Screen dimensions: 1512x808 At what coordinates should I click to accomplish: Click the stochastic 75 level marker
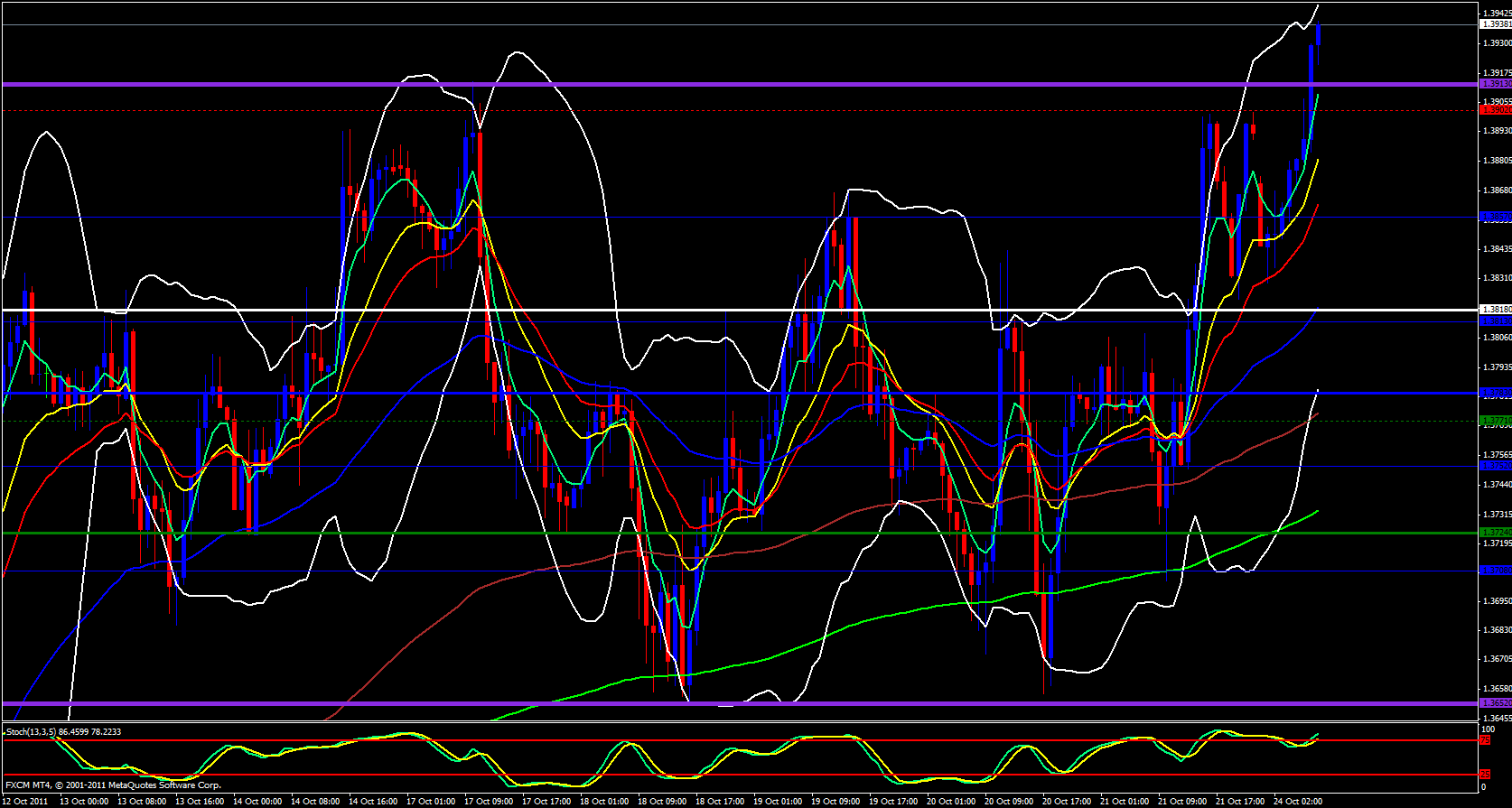(x=1485, y=740)
